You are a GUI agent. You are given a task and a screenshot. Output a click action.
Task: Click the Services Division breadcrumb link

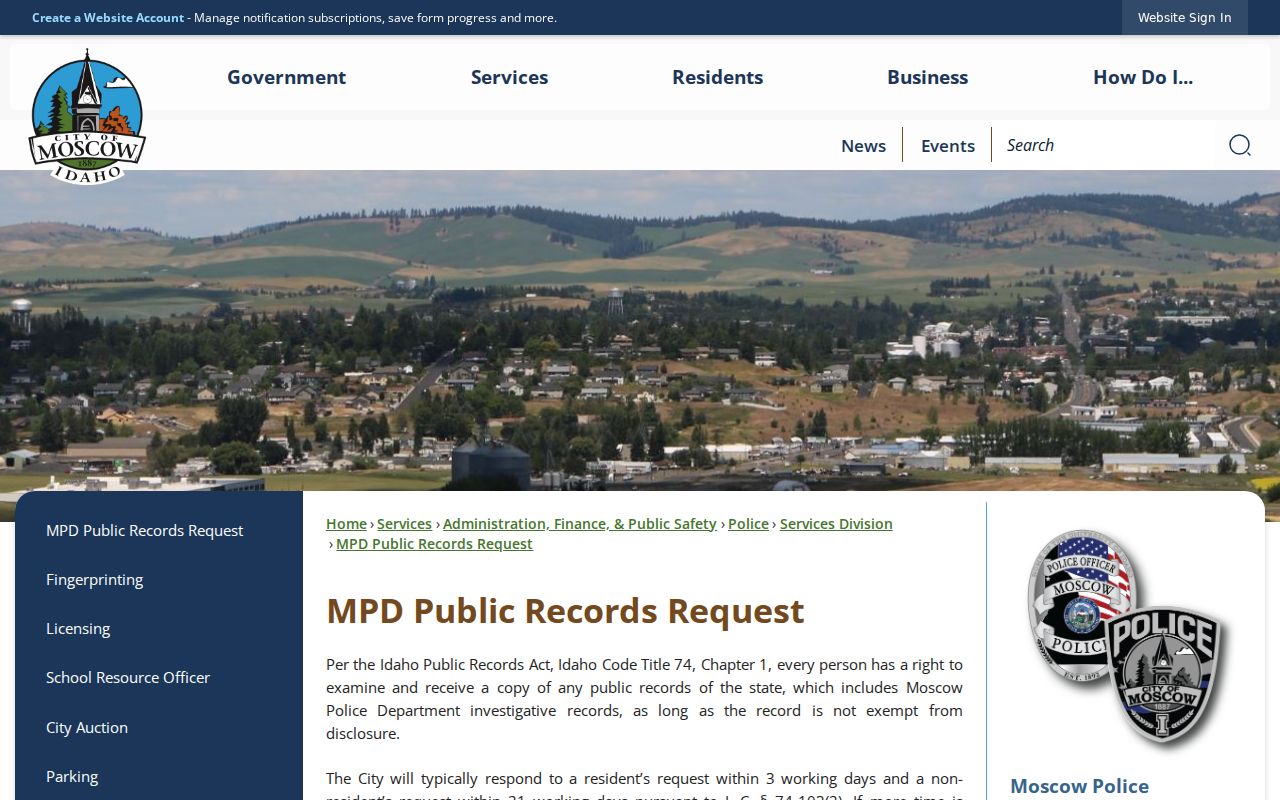[836, 524]
